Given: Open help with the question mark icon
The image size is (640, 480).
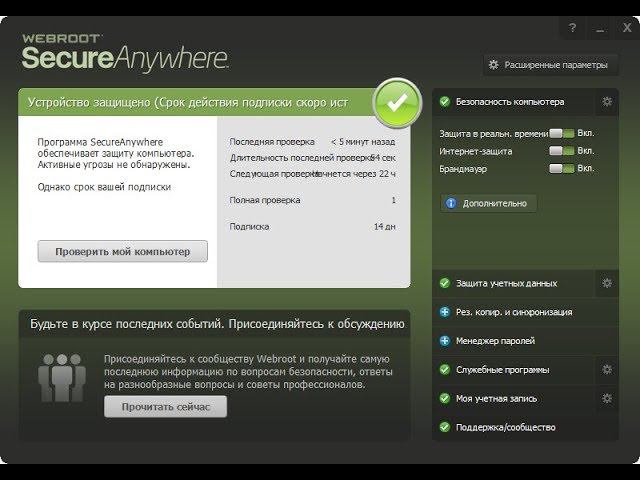Looking at the screenshot, I should (572, 28).
